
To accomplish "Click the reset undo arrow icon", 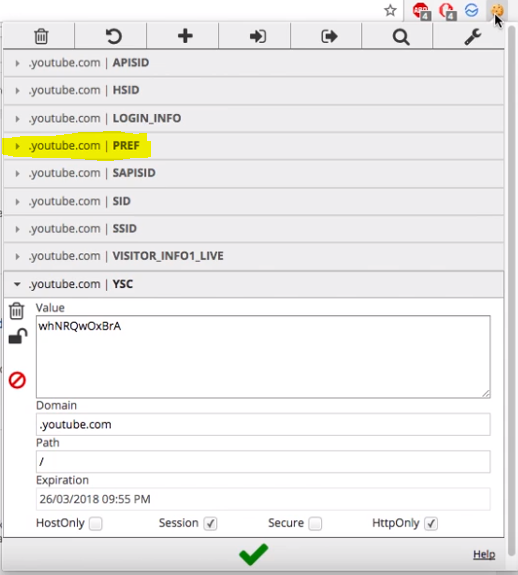I will pos(113,36).
